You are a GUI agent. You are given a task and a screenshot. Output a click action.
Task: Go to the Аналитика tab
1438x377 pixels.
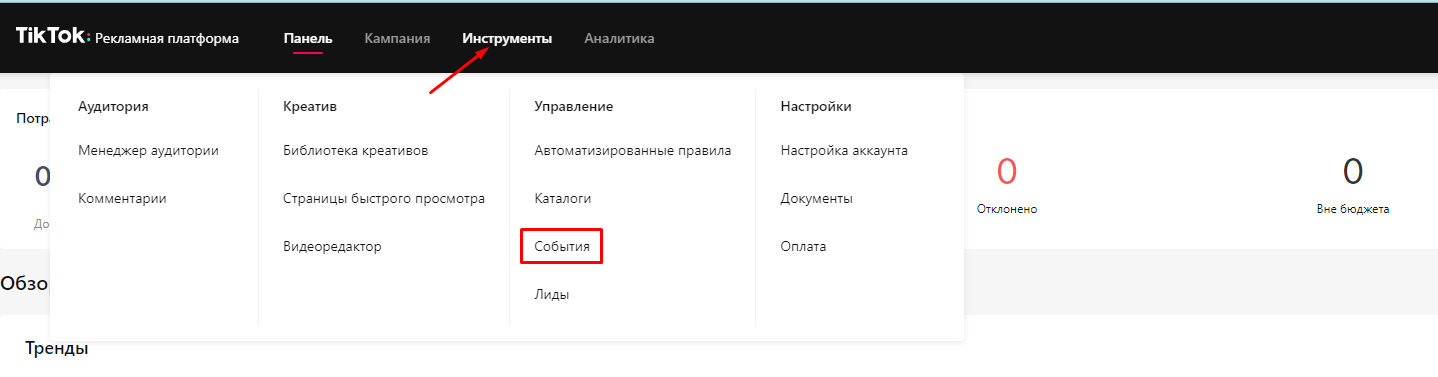tap(619, 39)
